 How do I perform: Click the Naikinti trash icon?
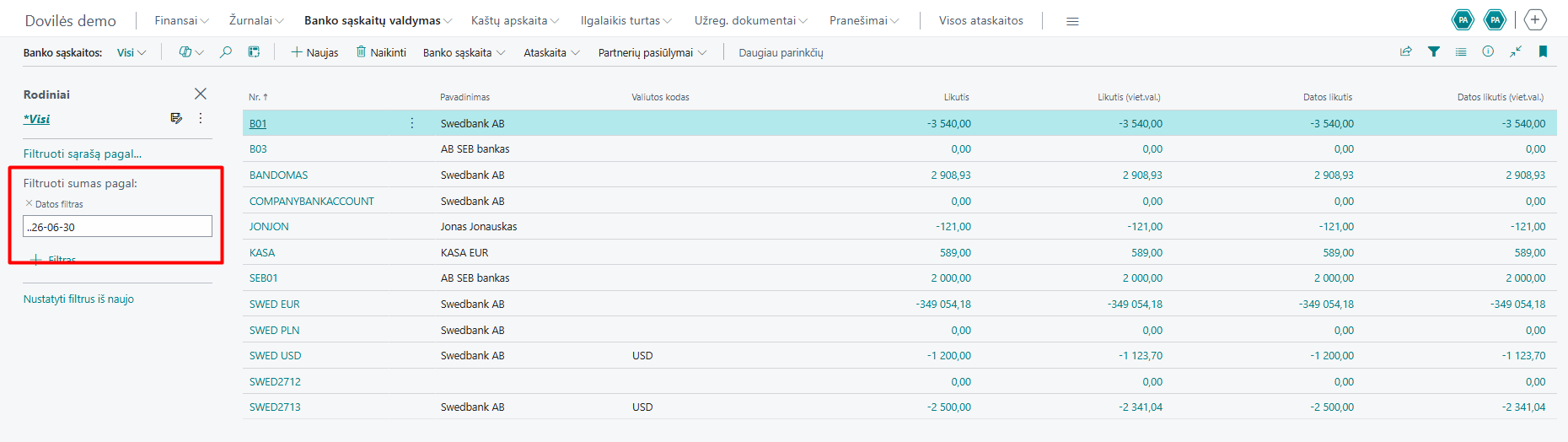361,52
